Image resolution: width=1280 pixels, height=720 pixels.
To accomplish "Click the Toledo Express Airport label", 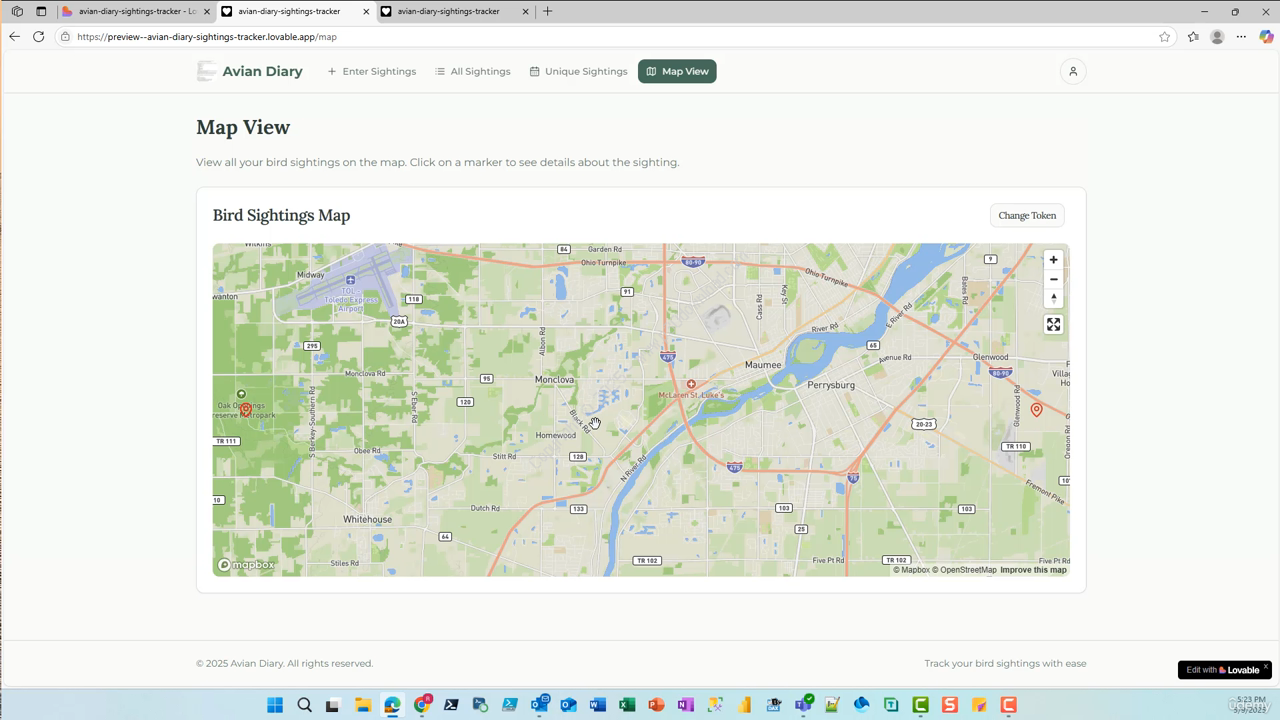I will click(351, 300).
